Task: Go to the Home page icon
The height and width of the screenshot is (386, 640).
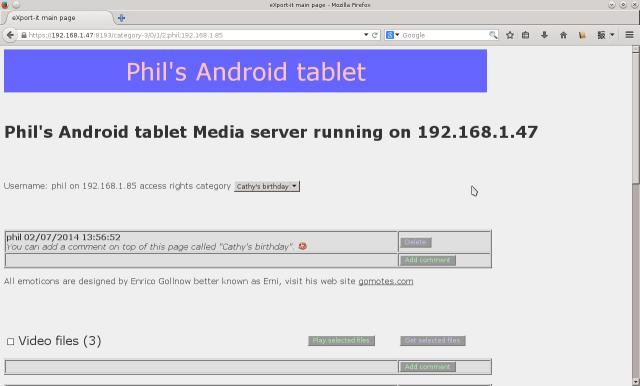Action: [564, 35]
